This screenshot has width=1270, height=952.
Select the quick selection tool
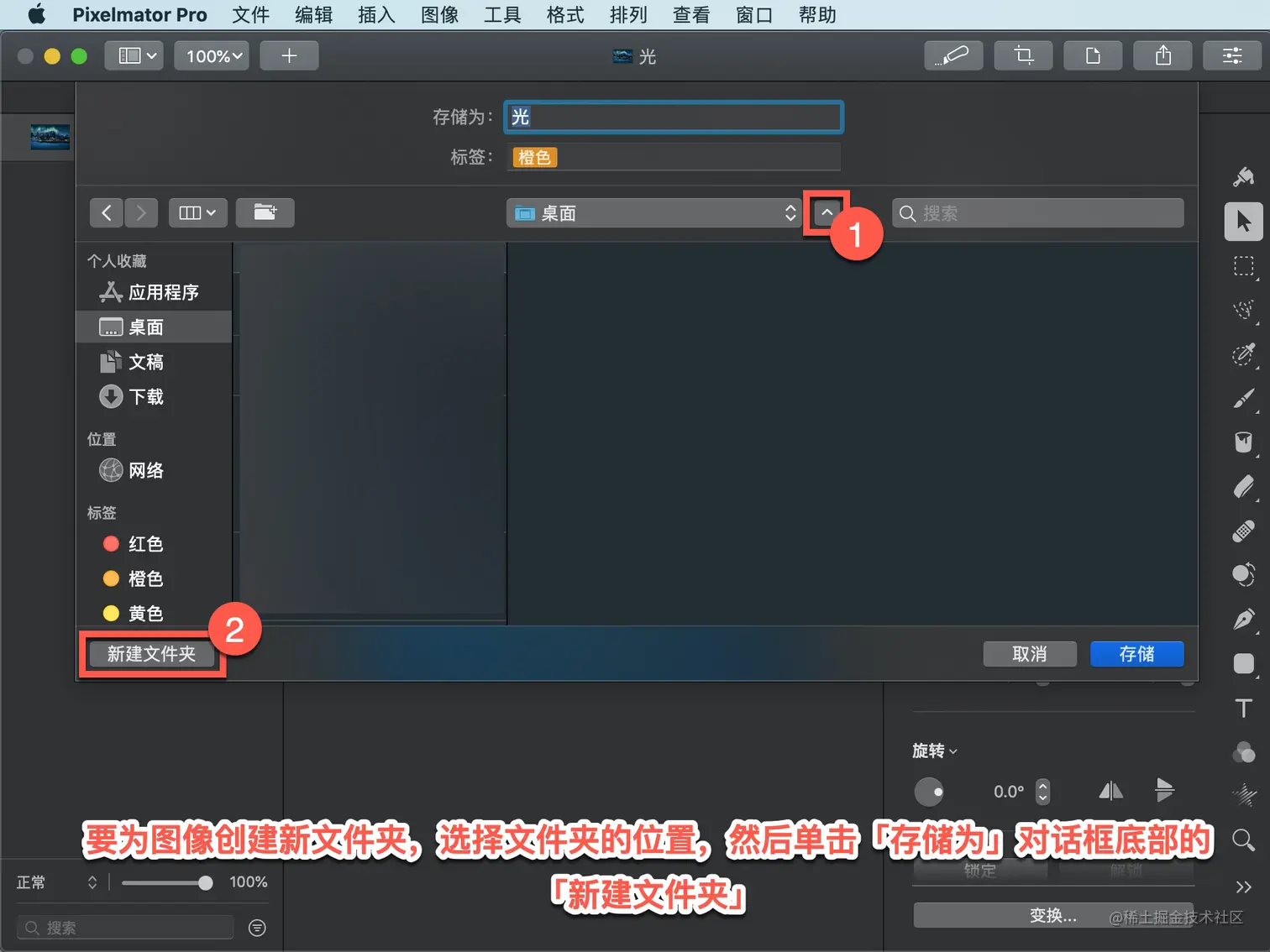pos(1244,310)
